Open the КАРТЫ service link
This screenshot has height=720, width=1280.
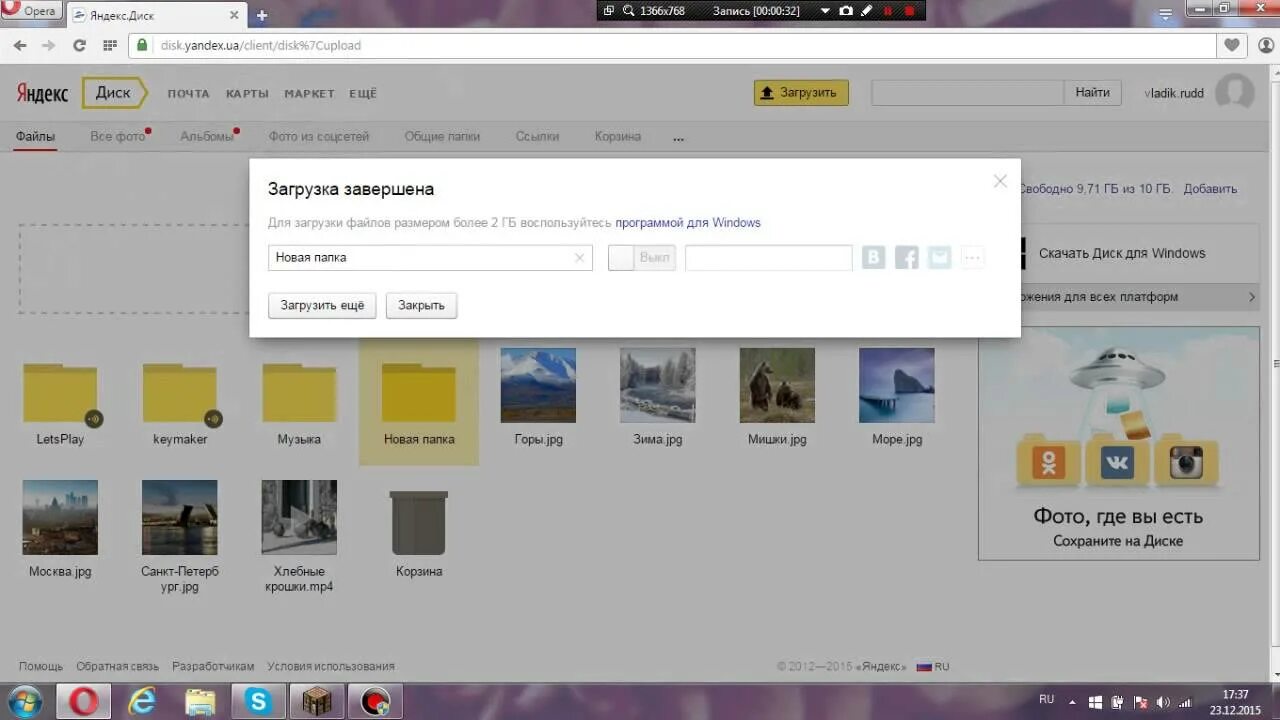click(247, 94)
